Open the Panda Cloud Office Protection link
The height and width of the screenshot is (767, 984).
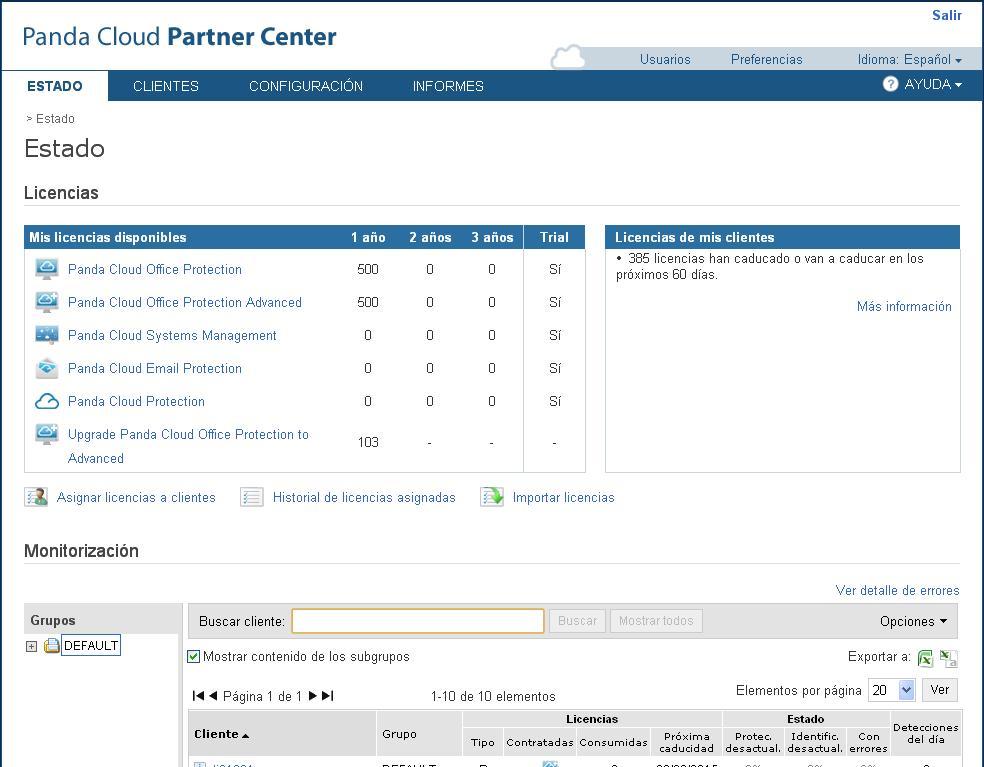pyautogui.click(x=155, y=269)
